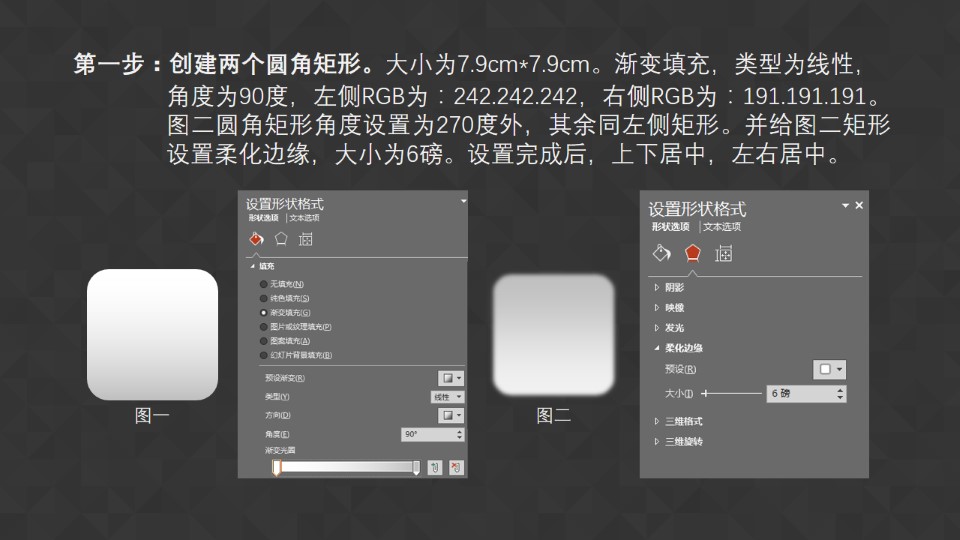Select 图片或纹理填充 radio option
The image size is (960, 540).
point(264,326)
